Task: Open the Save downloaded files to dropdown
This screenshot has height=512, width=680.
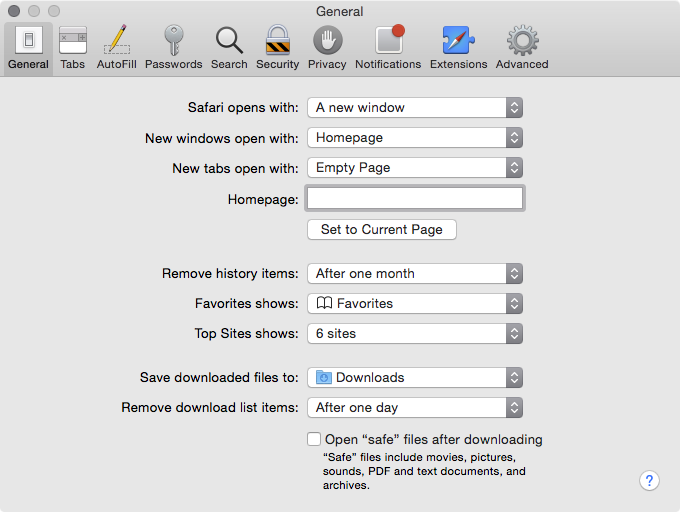Action: 415,378
